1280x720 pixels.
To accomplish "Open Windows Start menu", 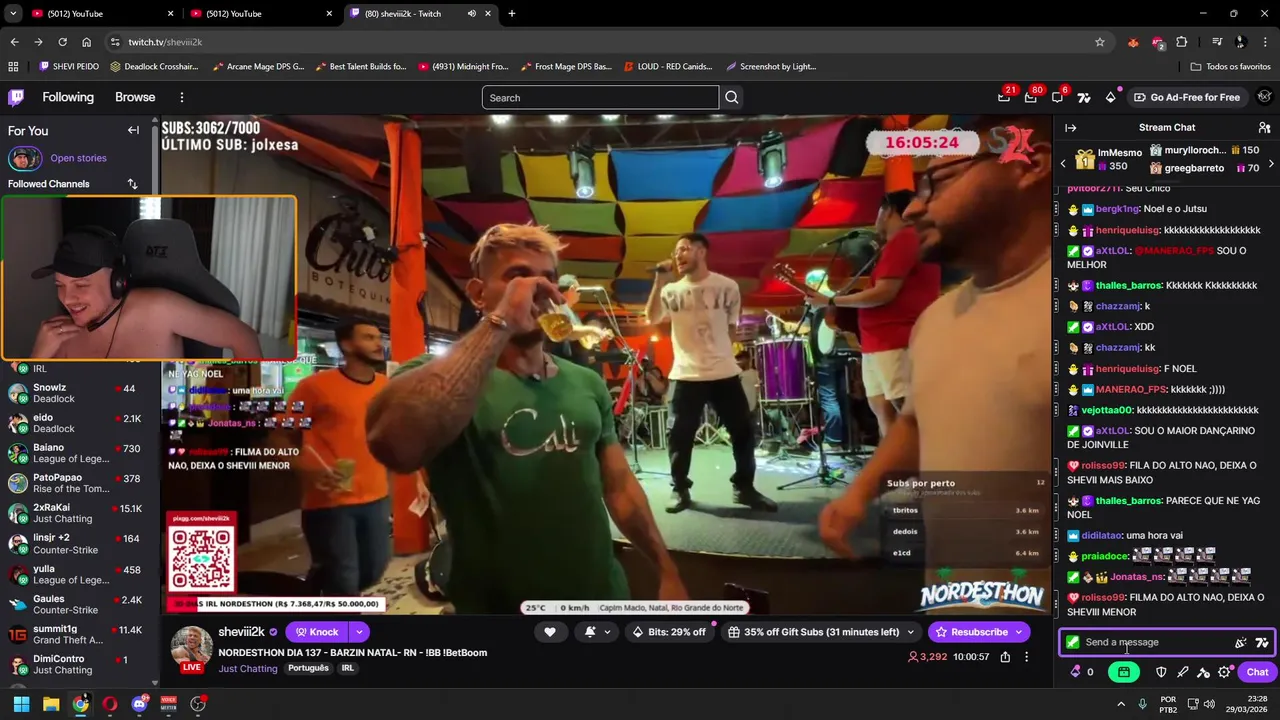I will [21, 704].
